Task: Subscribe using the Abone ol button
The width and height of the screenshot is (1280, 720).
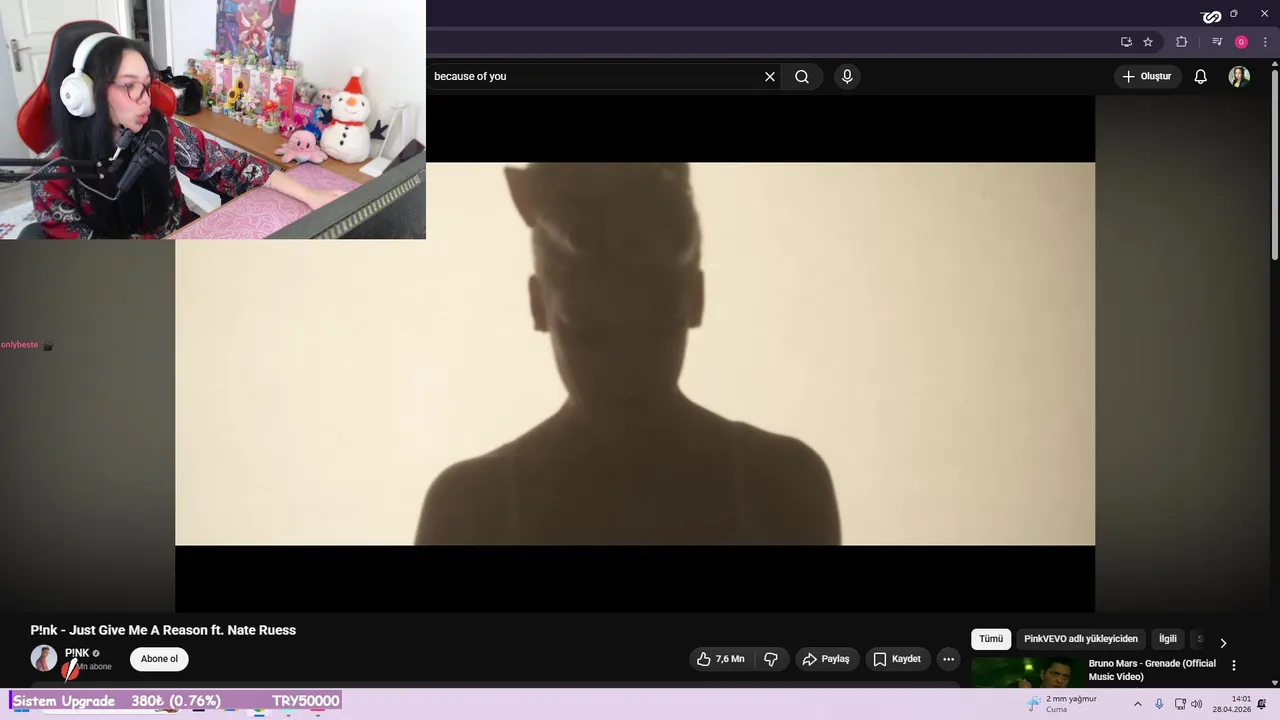Action: tap(159, 659)
